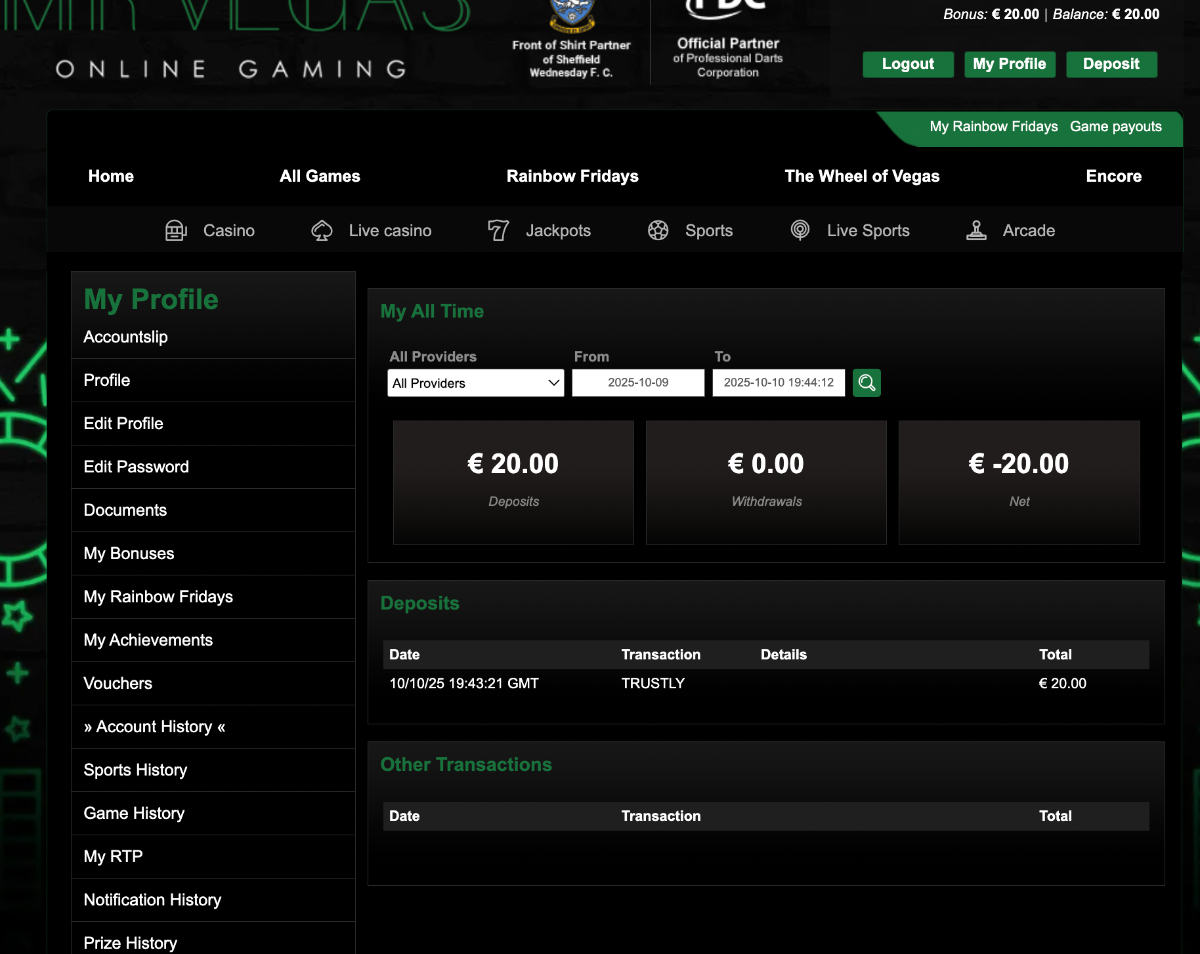Open All Games menu item

(x=320, y=176)
